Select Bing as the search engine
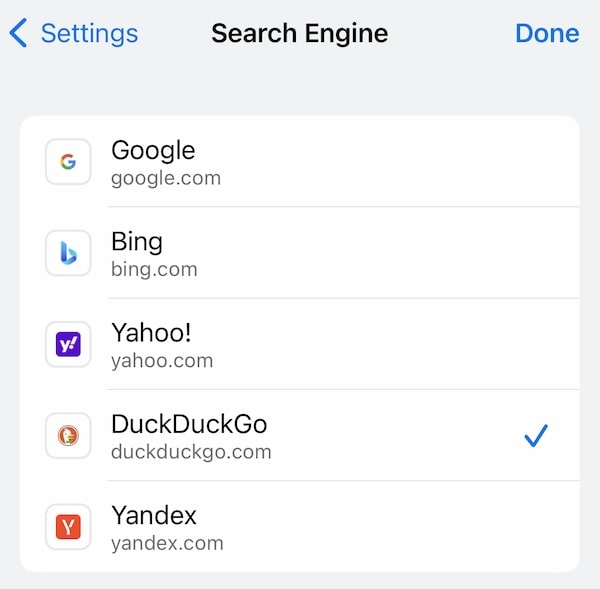 (300, 253)
